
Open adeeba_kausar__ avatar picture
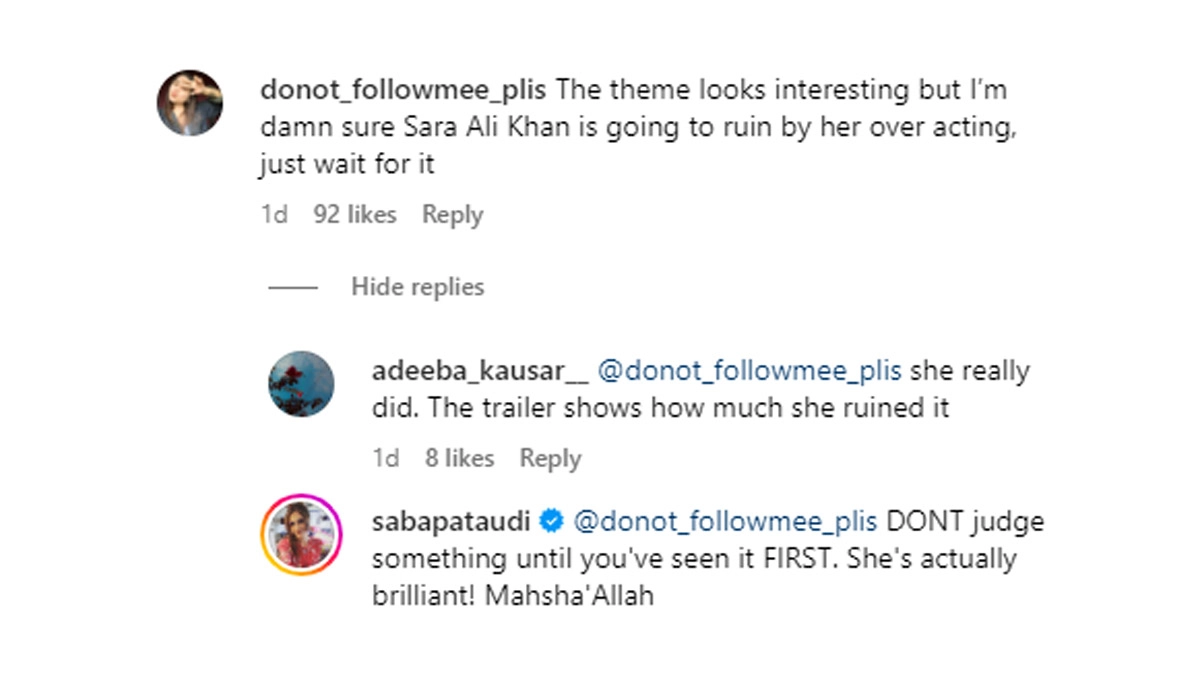click(x=301, y=384)
